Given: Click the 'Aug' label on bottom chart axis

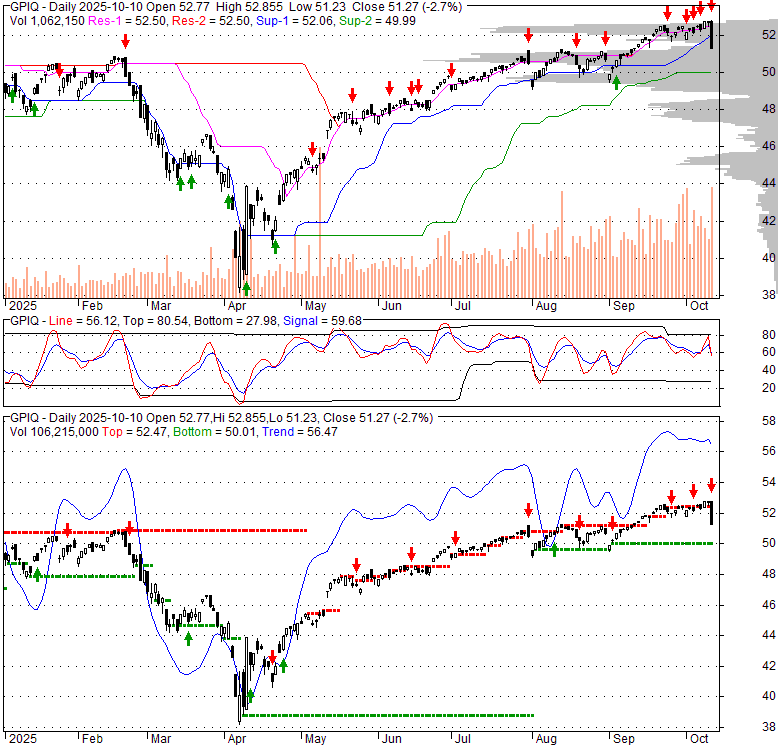Looking at the screenshot, I should point(546,739).
